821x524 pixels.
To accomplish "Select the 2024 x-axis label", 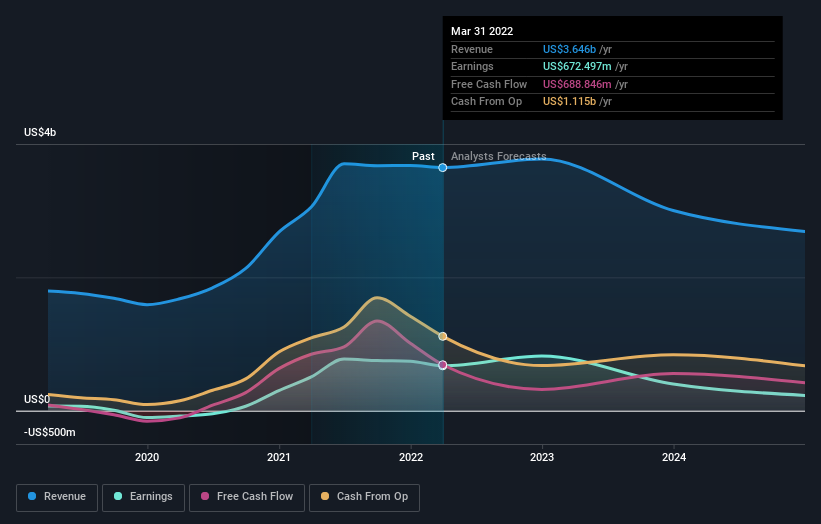I will pos(674,457).
